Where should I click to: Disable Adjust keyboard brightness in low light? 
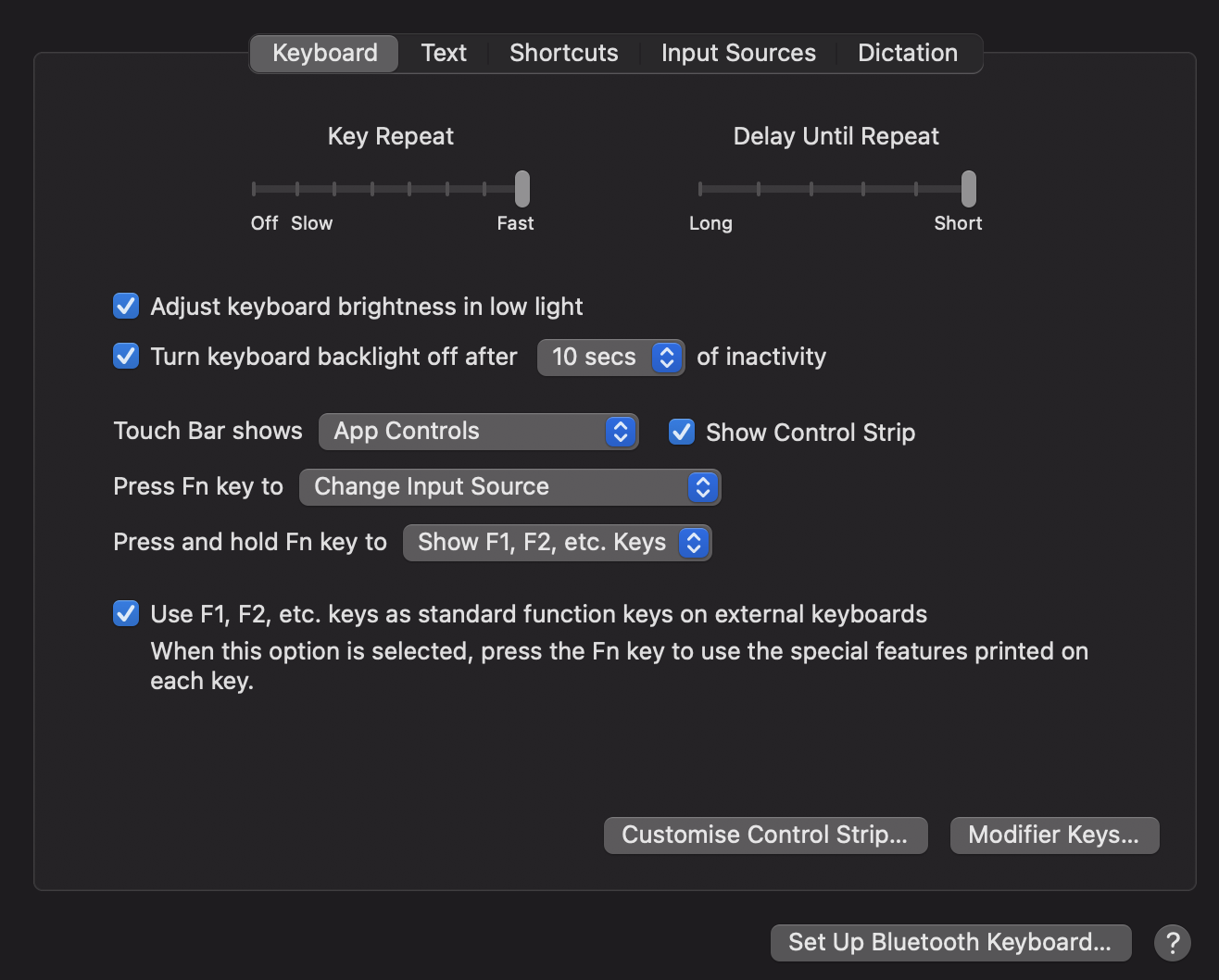[126, 307]
